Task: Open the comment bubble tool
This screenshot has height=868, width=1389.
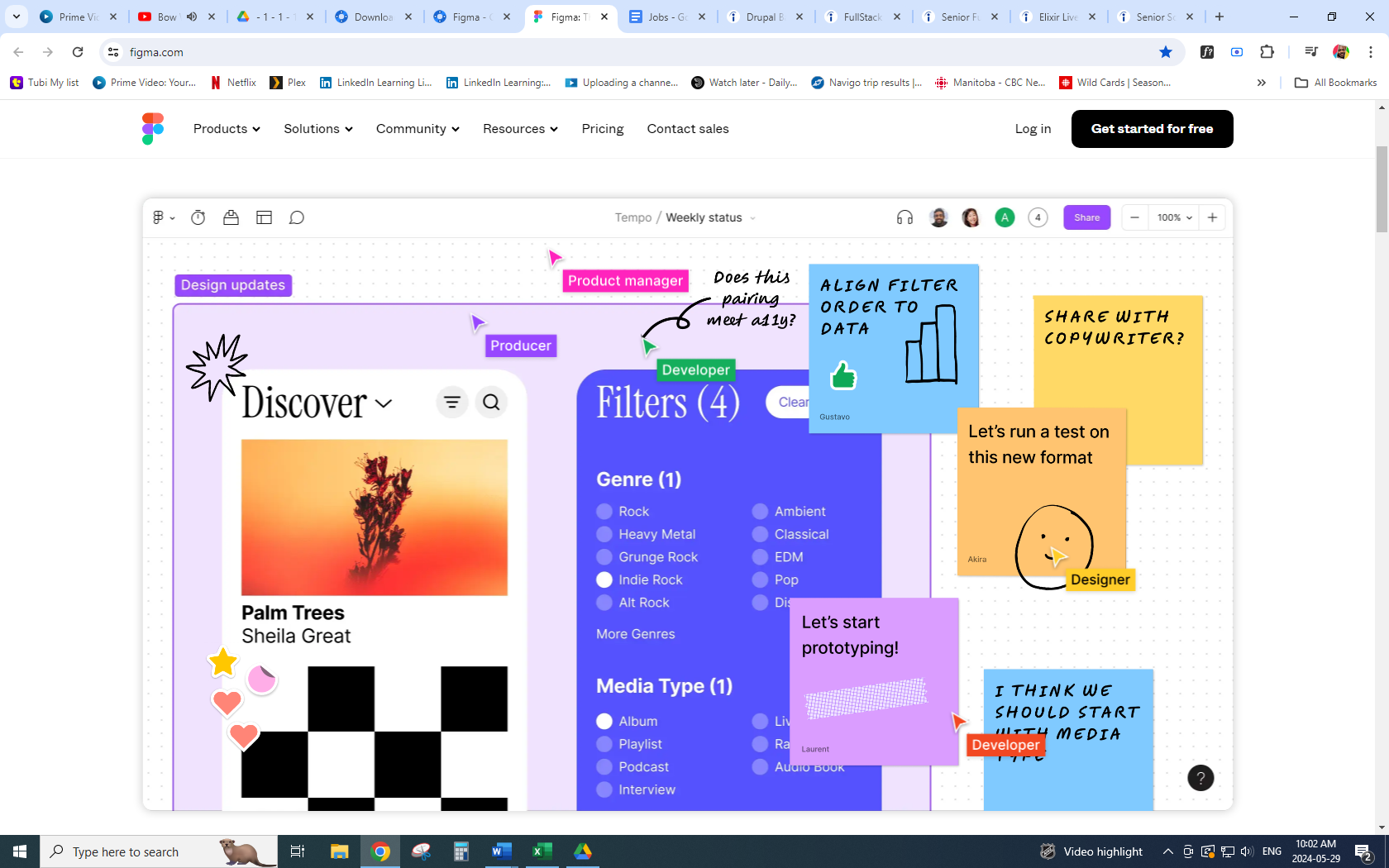Action: point(297,217)
